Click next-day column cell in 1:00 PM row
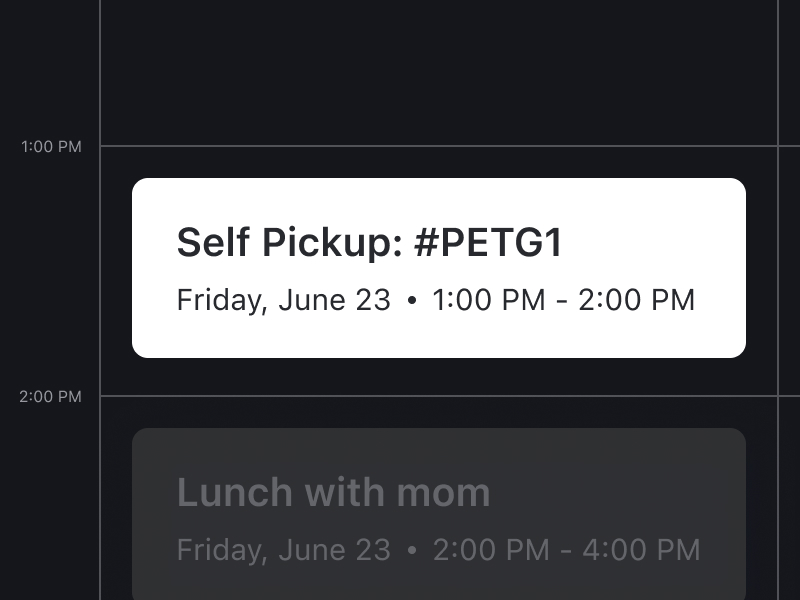The image size is (800, 600). (x=790, y=270)
